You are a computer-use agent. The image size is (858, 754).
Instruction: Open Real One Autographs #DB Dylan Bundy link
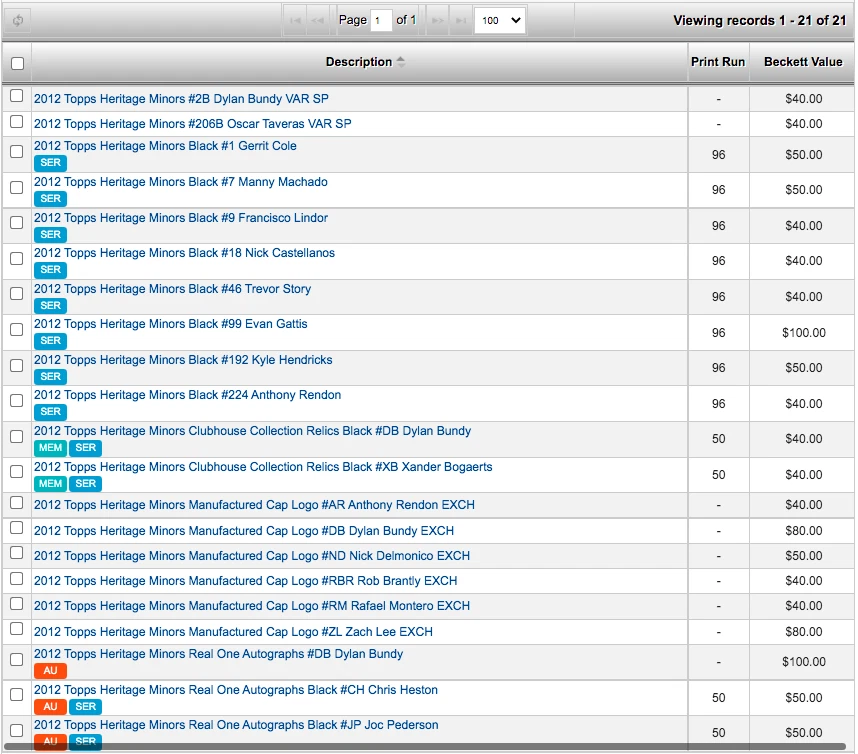pyautogui.click(x=218, y=654)
